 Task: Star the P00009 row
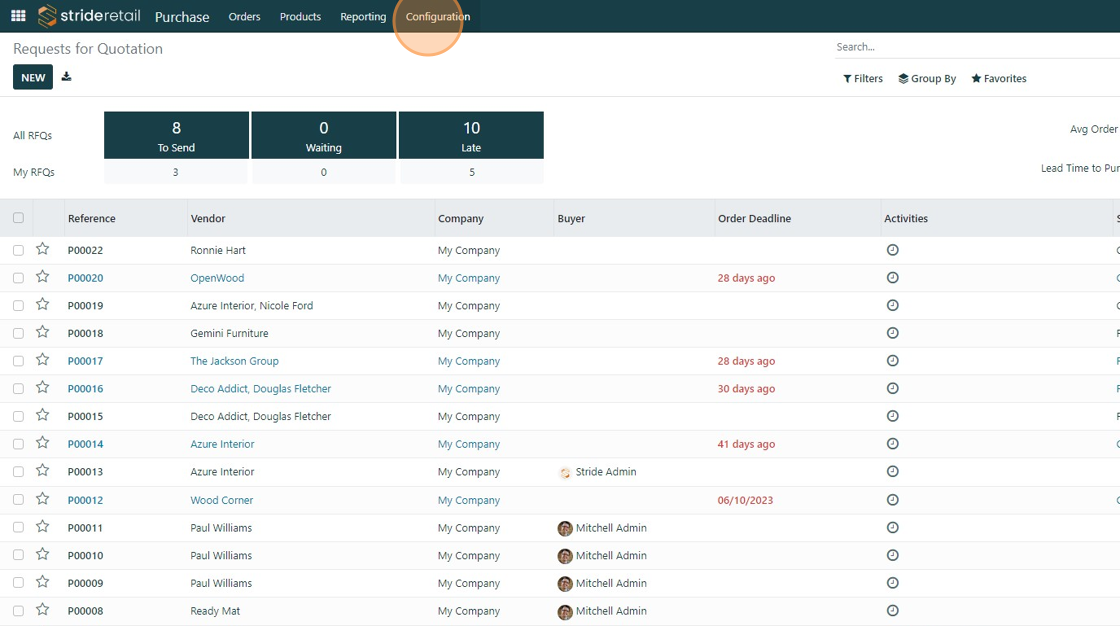pos(43,582)
